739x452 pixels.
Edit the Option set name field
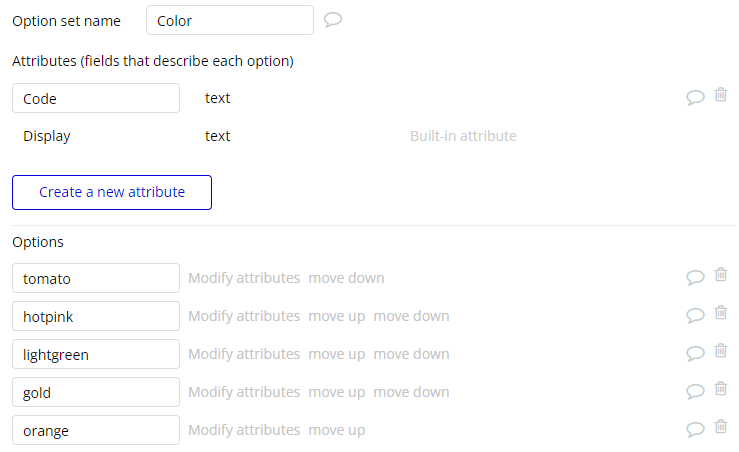229,20
